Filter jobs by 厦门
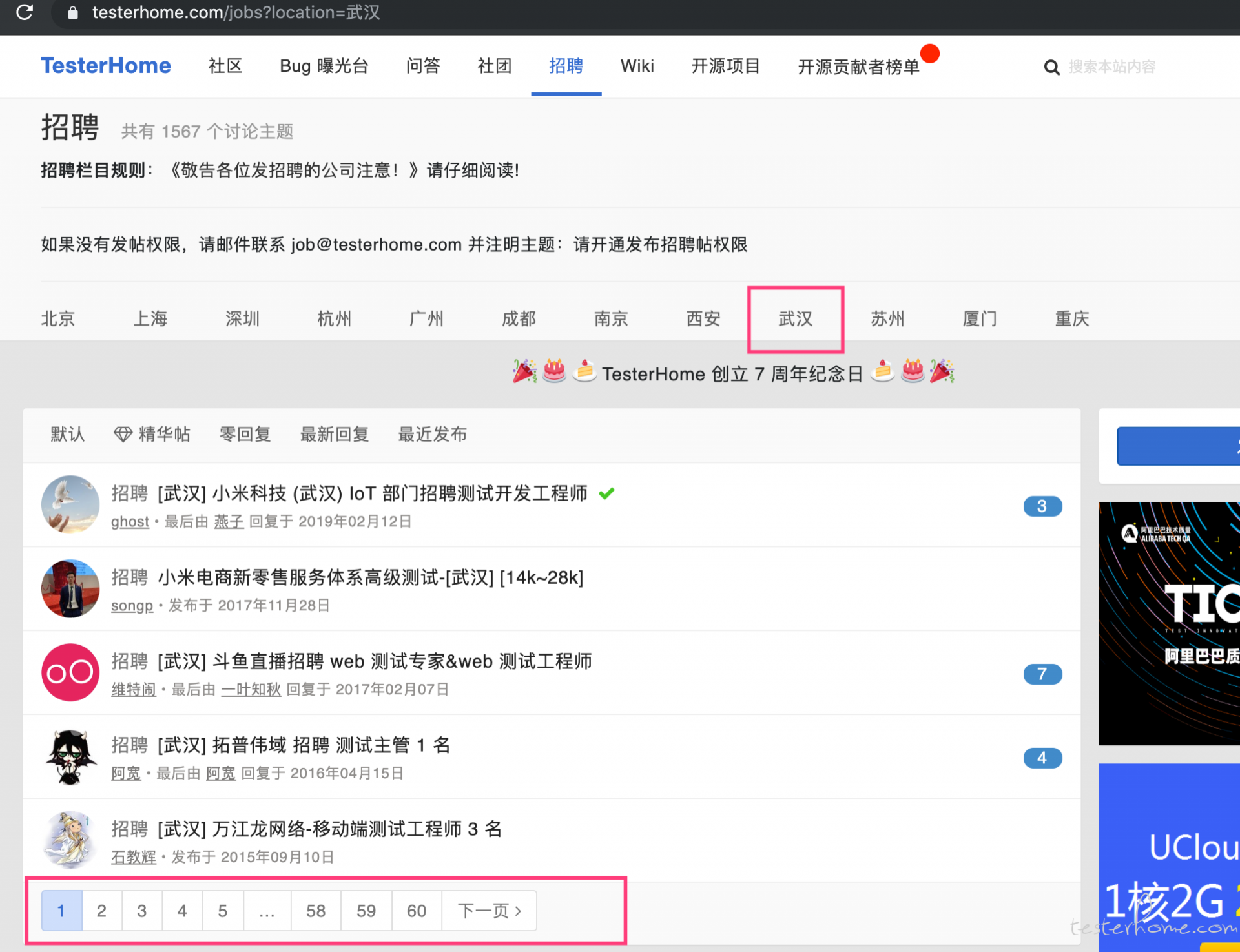The image size is (1240, 952). coord(980,319)
